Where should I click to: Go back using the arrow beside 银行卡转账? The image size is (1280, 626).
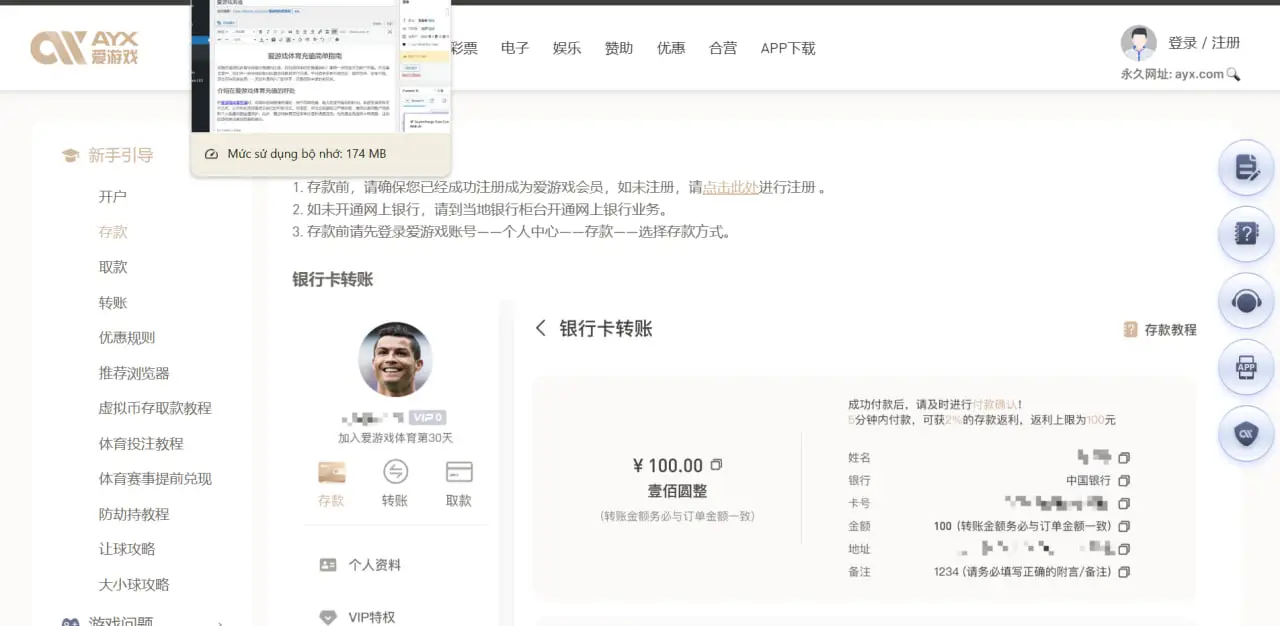(x=541, y=328)
